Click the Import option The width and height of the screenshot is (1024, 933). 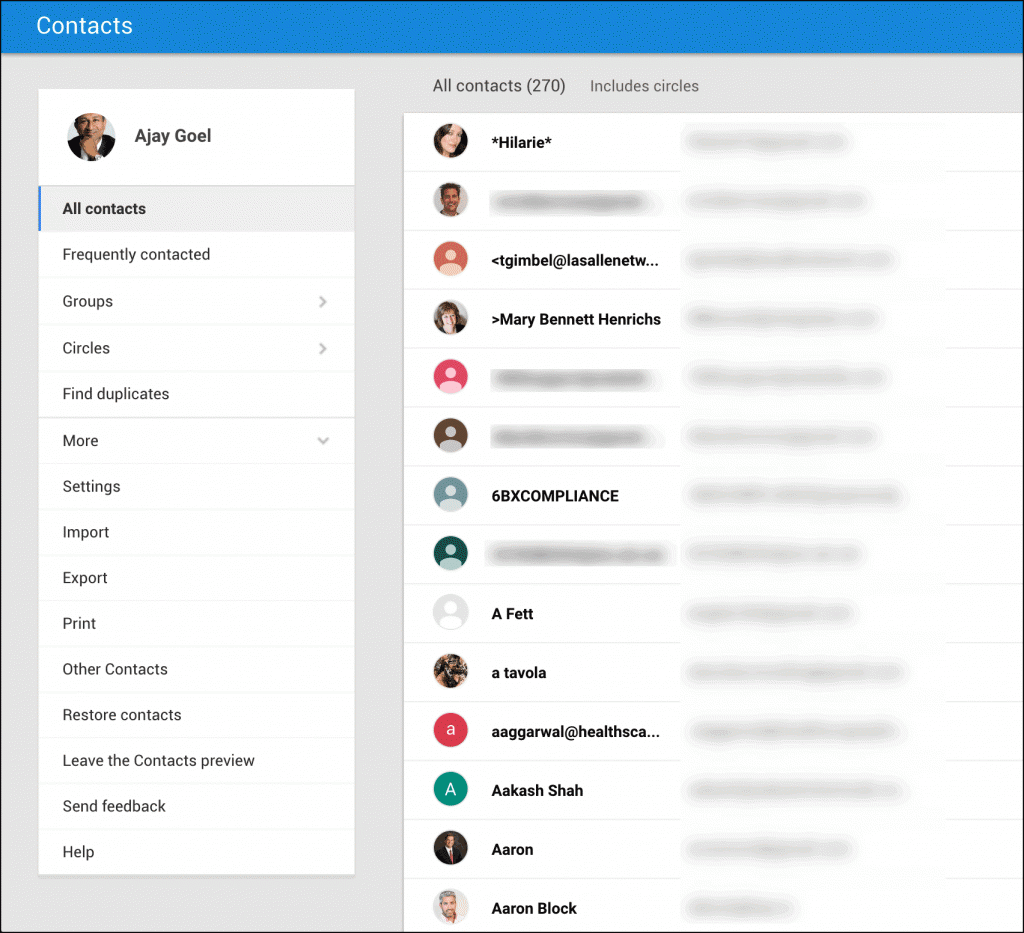(86, 532)
